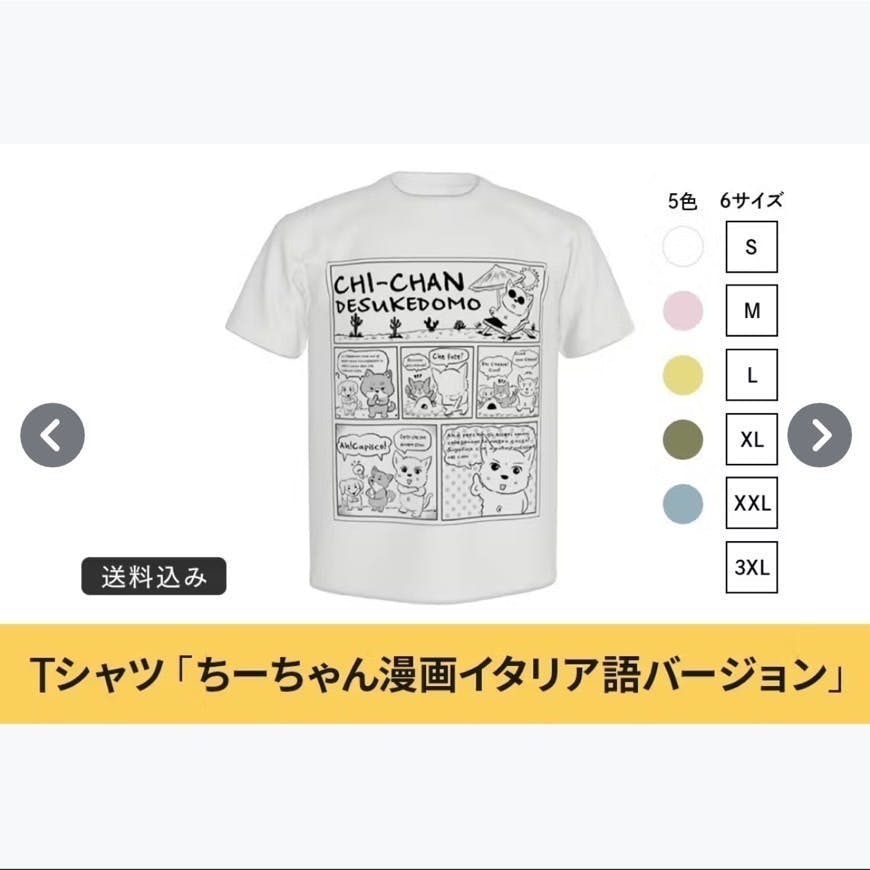Image resolution: width=870 pixels, height=870 pixels.
Task: Click the 送料込み shipping-included badge
Action: point(154,576)
